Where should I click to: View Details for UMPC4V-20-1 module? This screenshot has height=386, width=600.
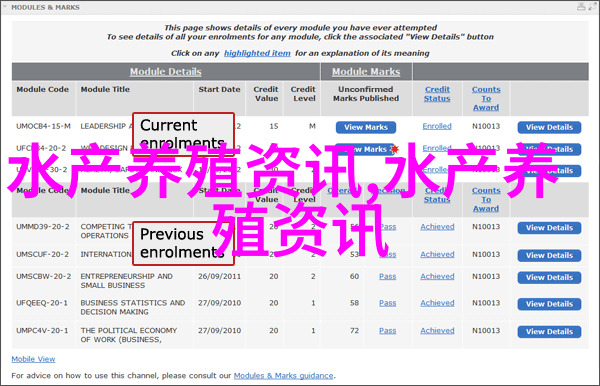549,332
